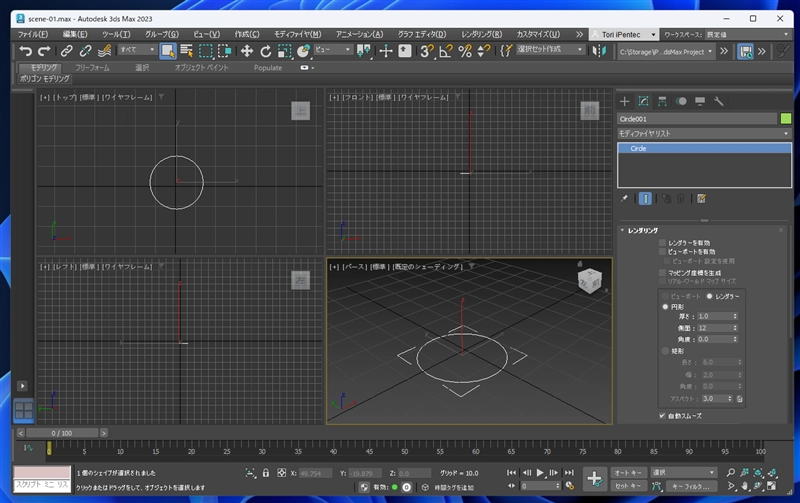Click the Thickness value field
The image size is (800, 503).
[714, 316]
